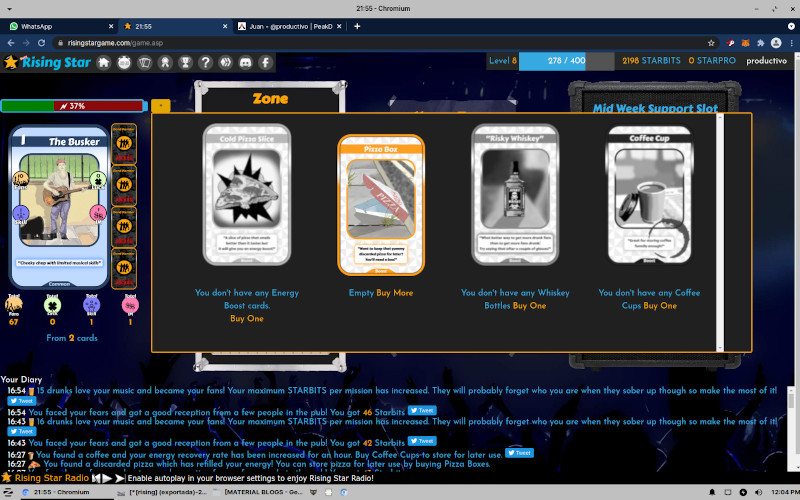Click the popup panel vertical scrollbar
Viewport: 800px width, 500px height.
tap(720, 233)
